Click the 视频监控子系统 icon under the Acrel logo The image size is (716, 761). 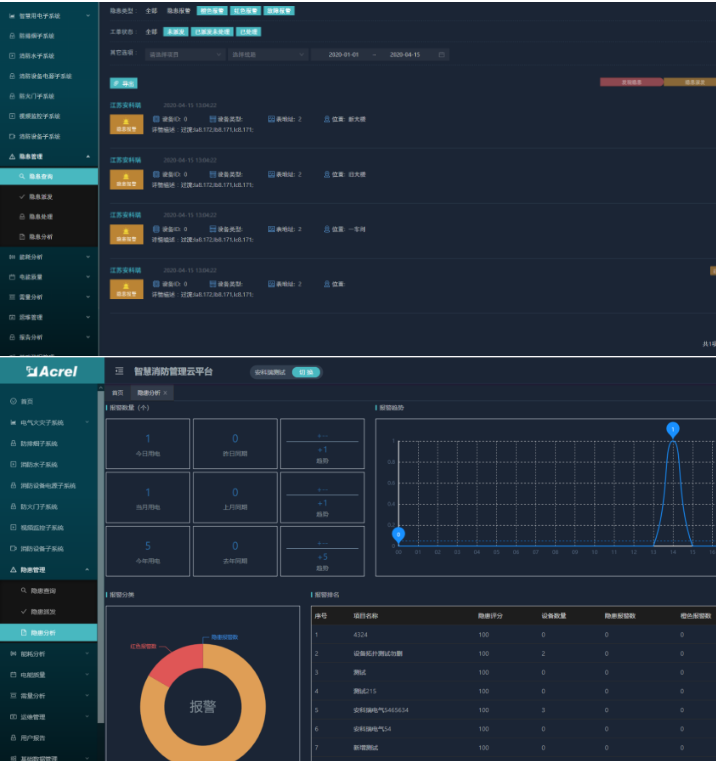point(13,527)
